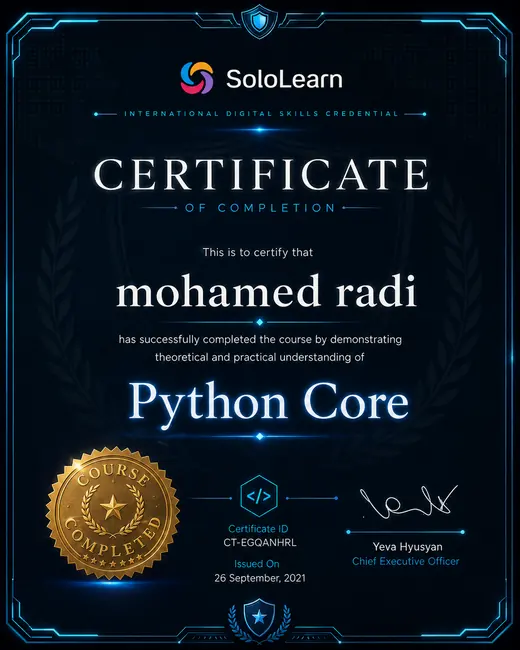
Task: Click the gold Course Completed seal
Action: [113, 512]
